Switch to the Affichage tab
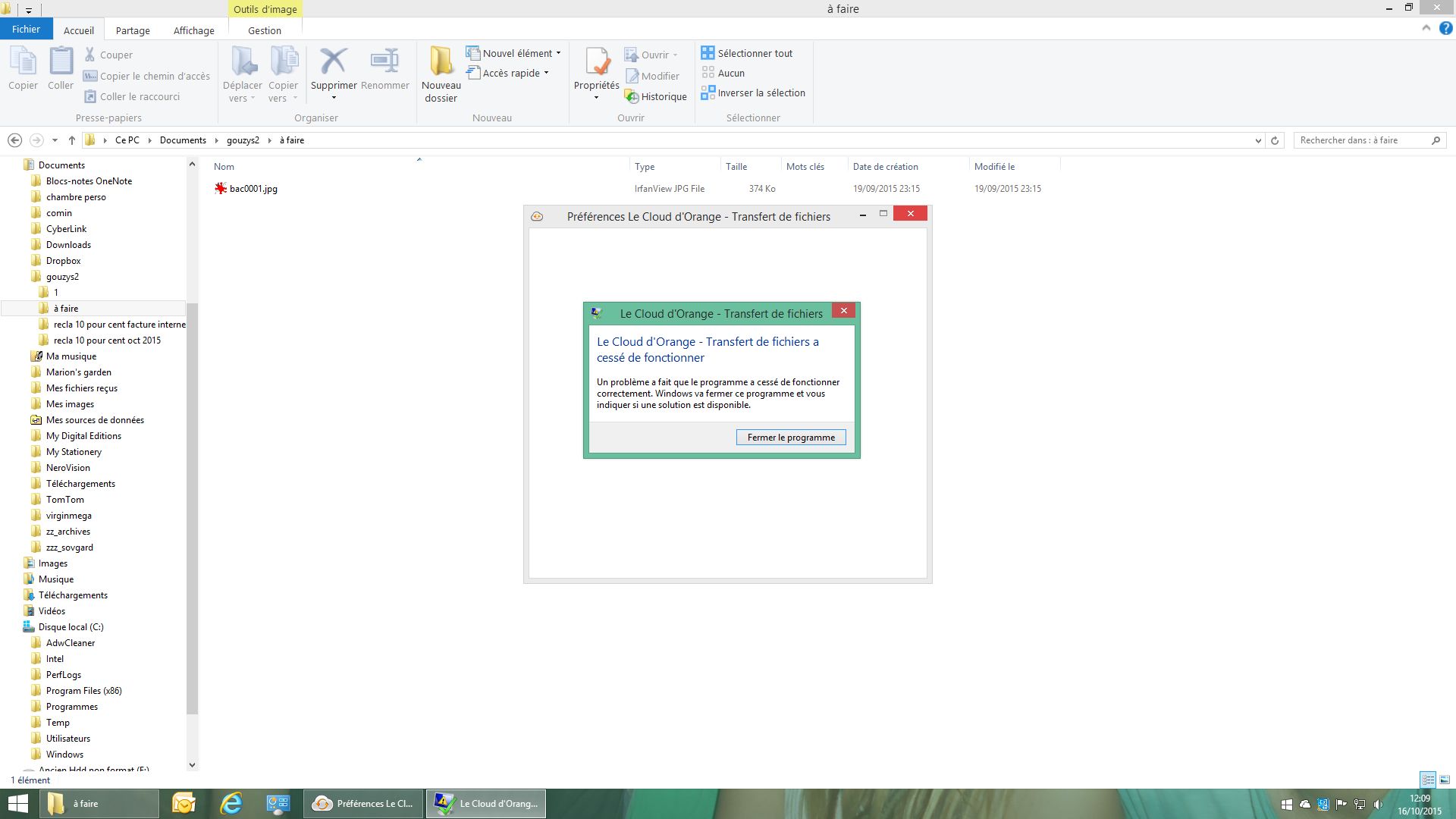Viewport: 1456px width, 819px height. (193, 30)
